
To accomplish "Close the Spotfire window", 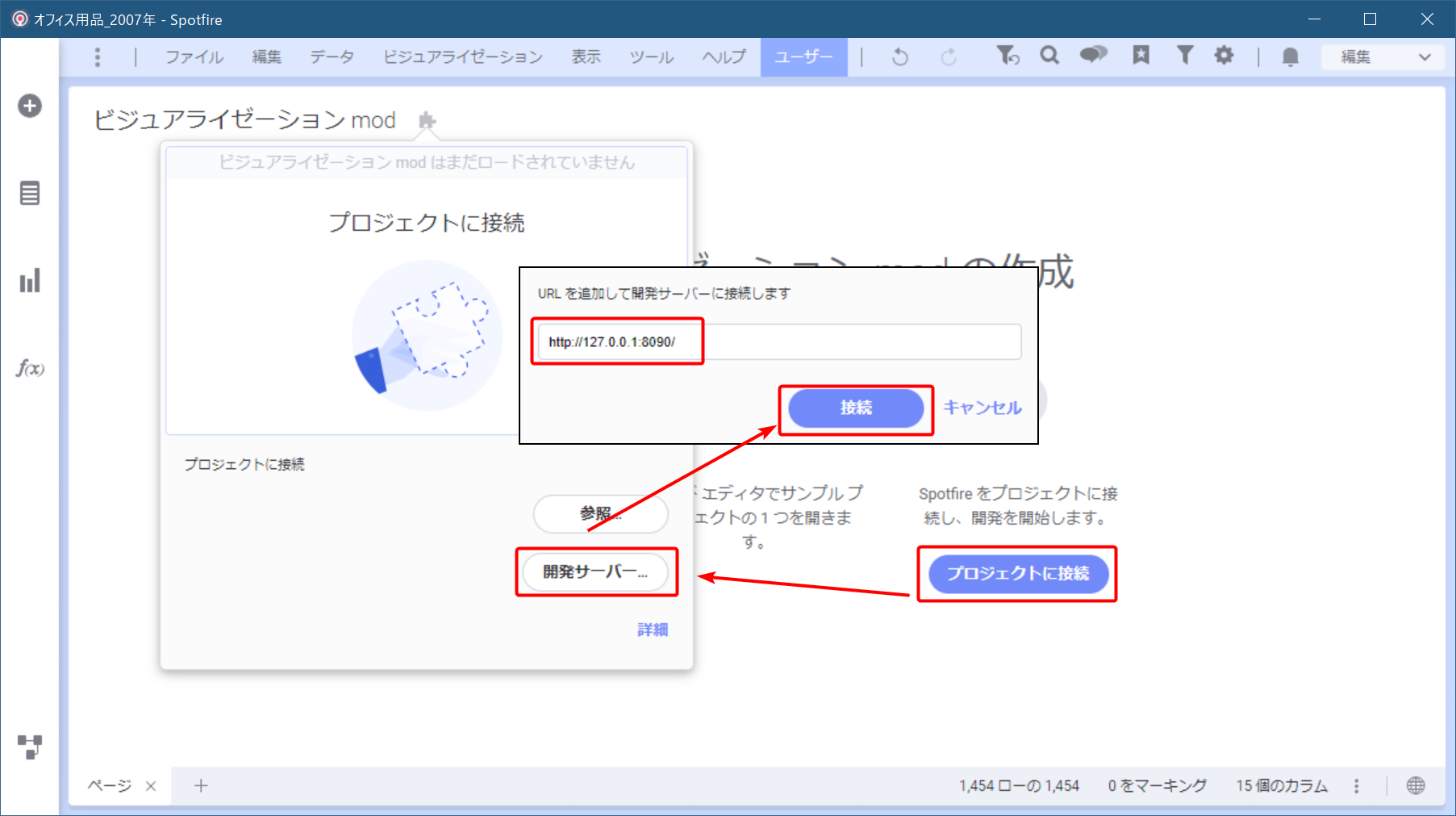I will 1427,19.
